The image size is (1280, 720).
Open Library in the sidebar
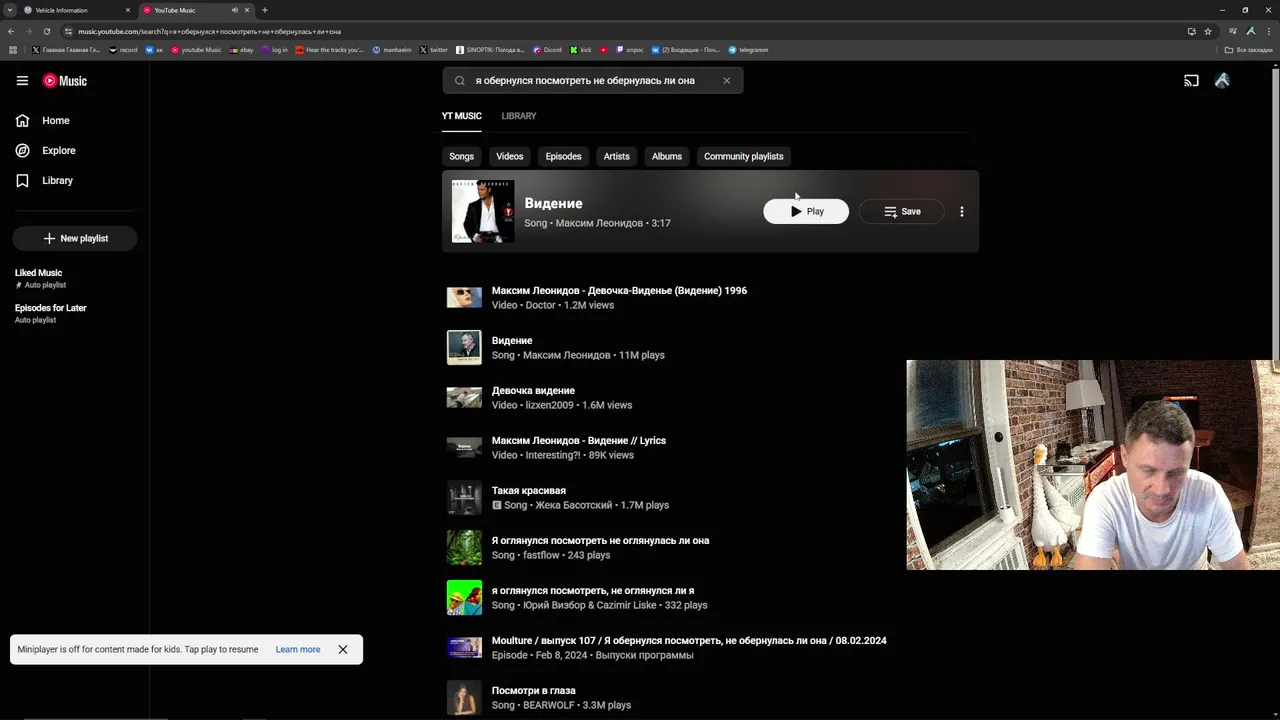45,181
